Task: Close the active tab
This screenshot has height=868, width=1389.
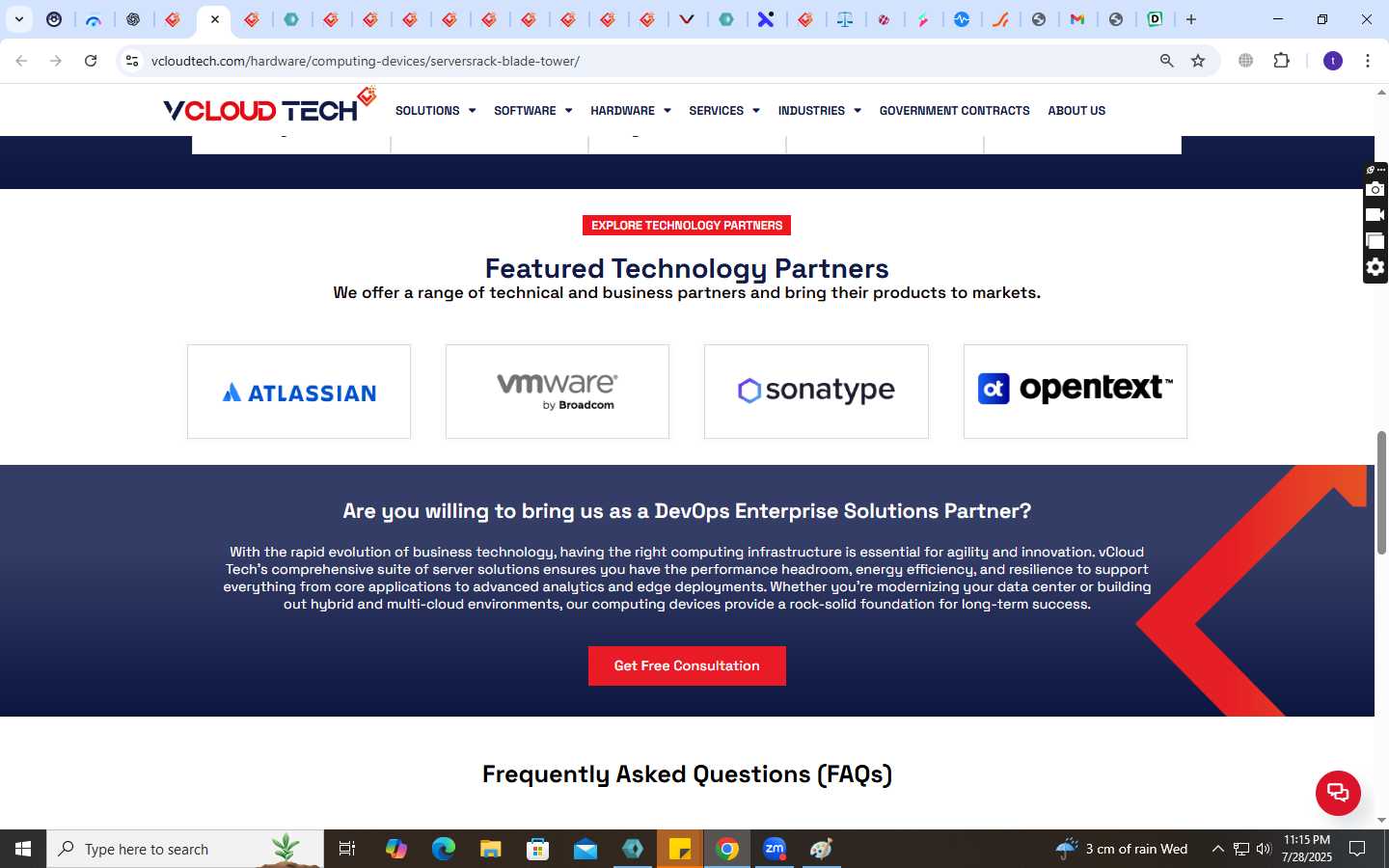Action: coord(215,19)
